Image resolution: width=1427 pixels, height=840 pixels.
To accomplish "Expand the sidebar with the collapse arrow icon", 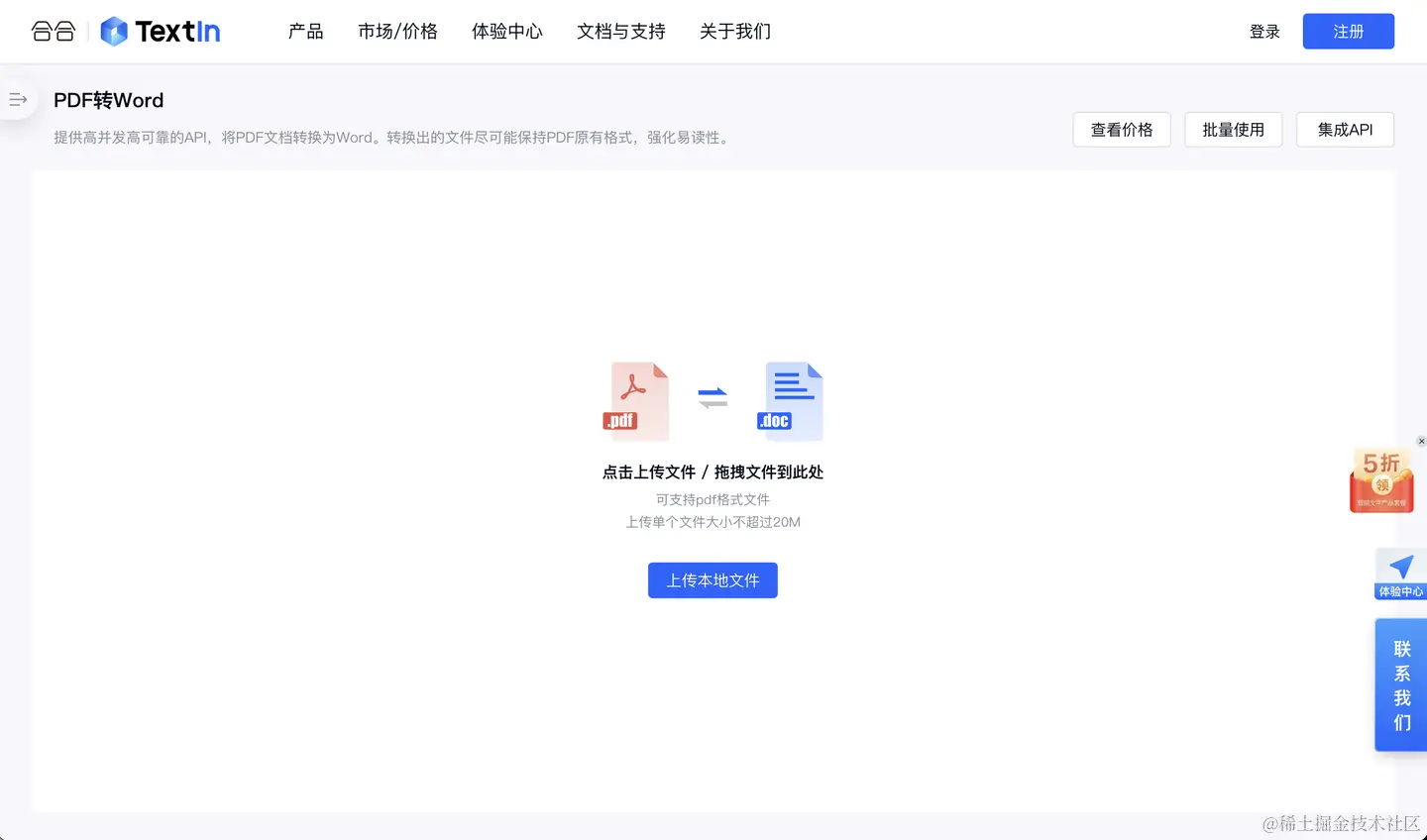I will pyautogui.click(x=18, y=99).
